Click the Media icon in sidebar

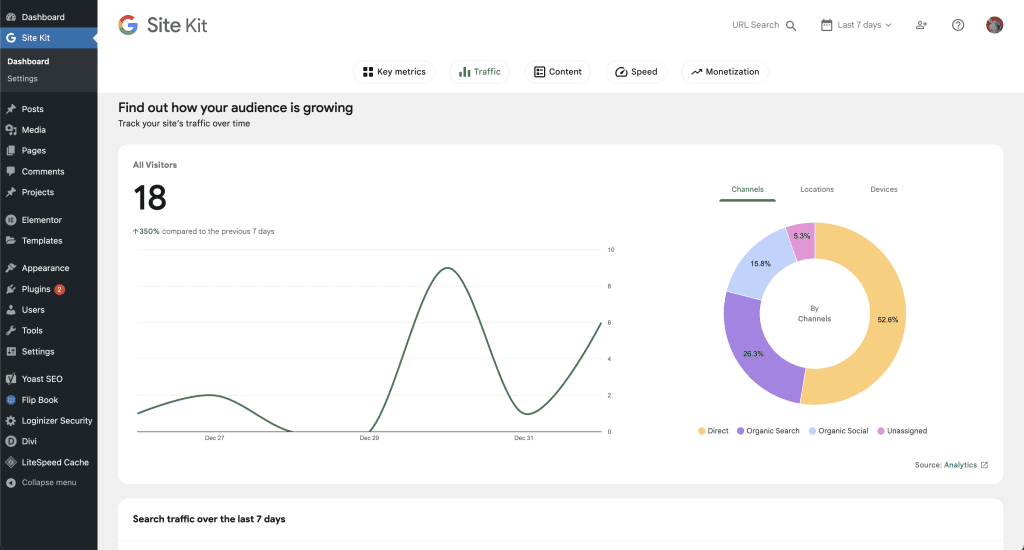11,130
